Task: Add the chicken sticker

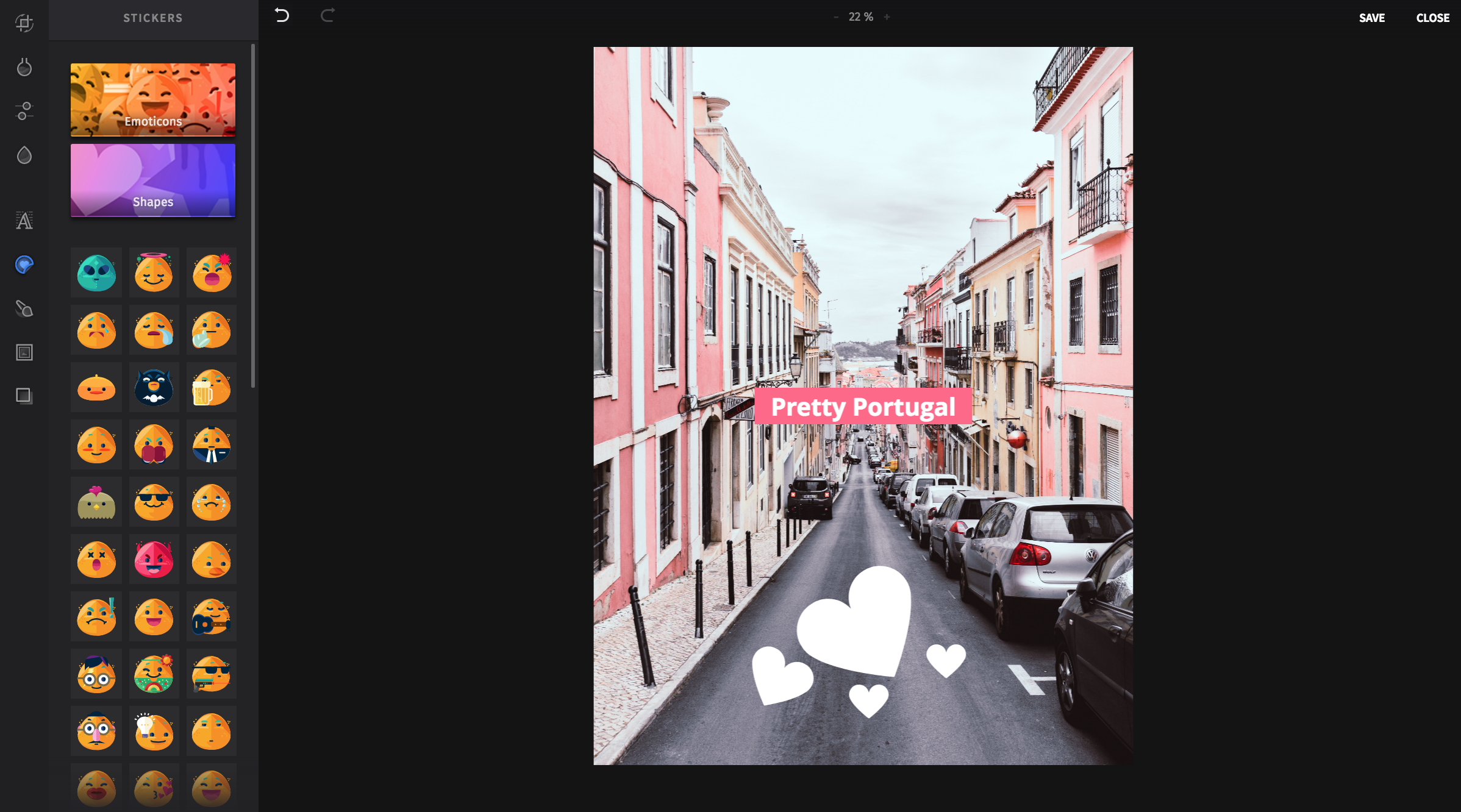Action: pyautogui.click(x=96, y=502)
